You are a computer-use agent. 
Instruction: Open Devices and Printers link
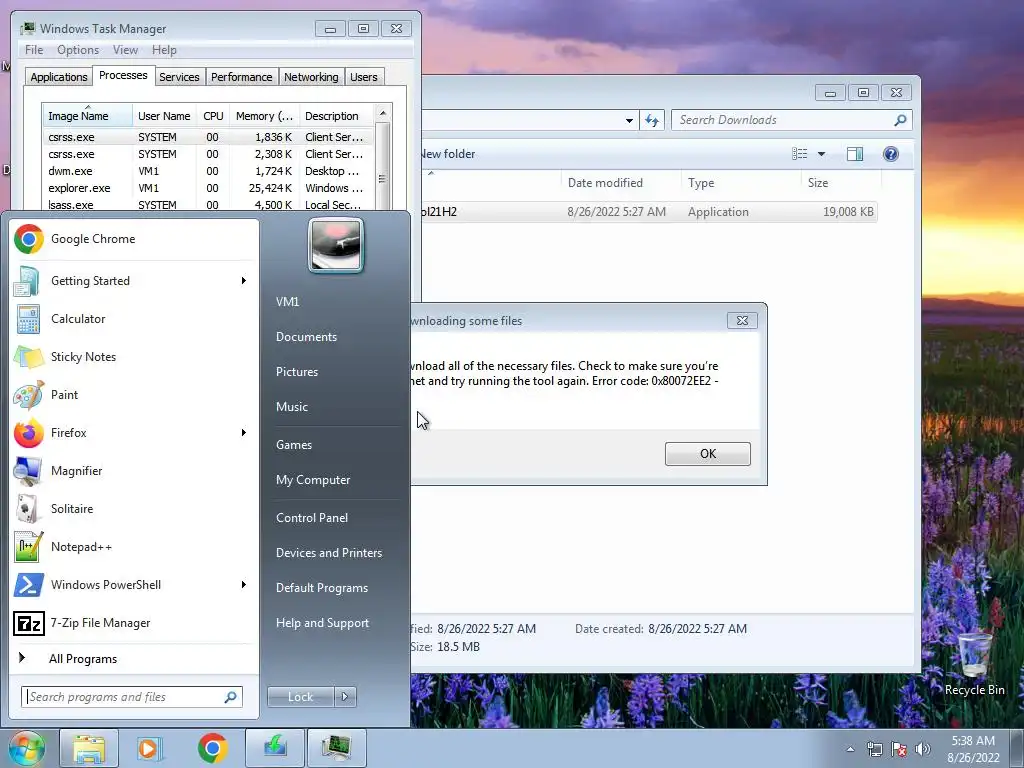pyautogui.click(x=328, y=553)
